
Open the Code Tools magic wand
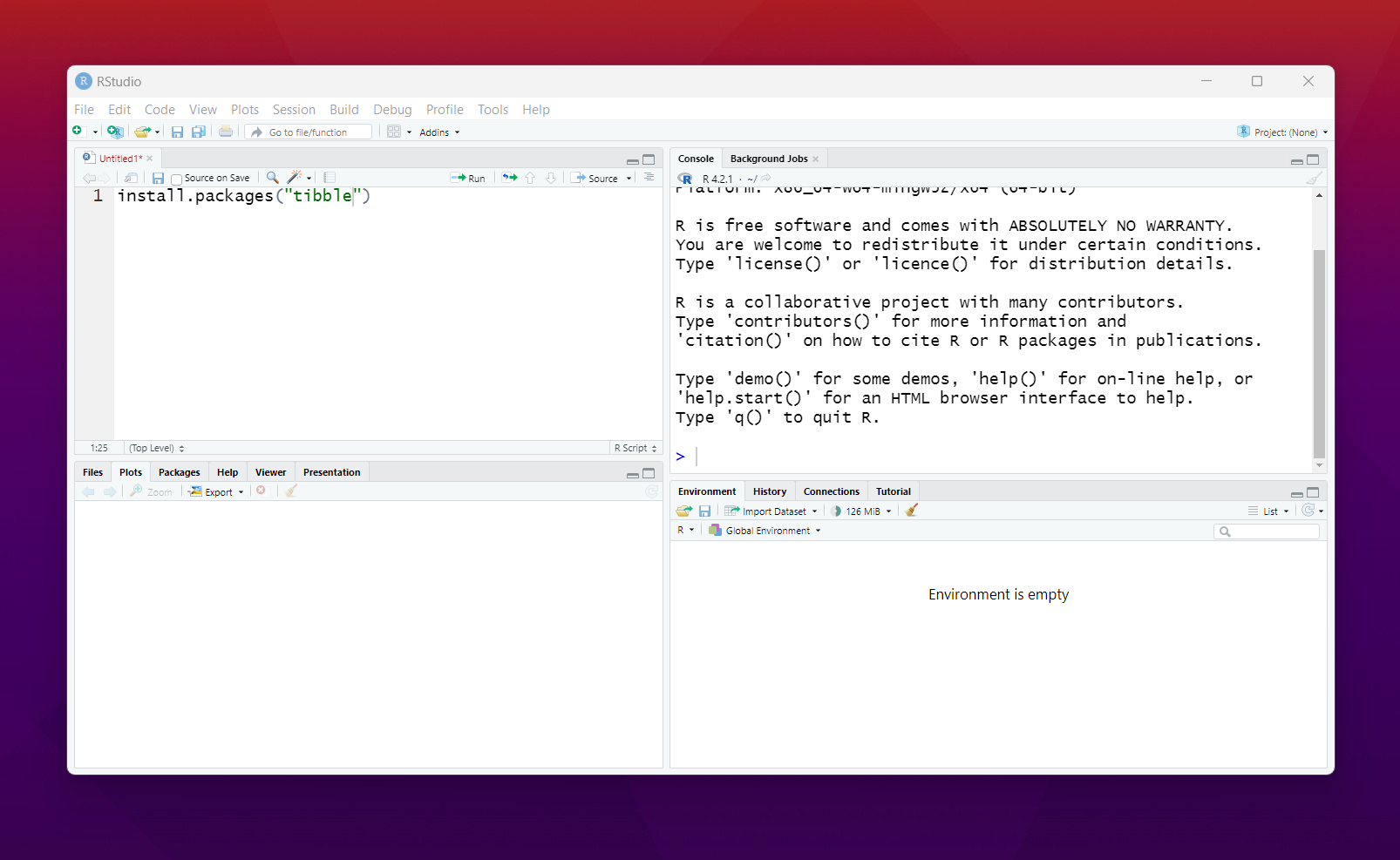[299, 178]
